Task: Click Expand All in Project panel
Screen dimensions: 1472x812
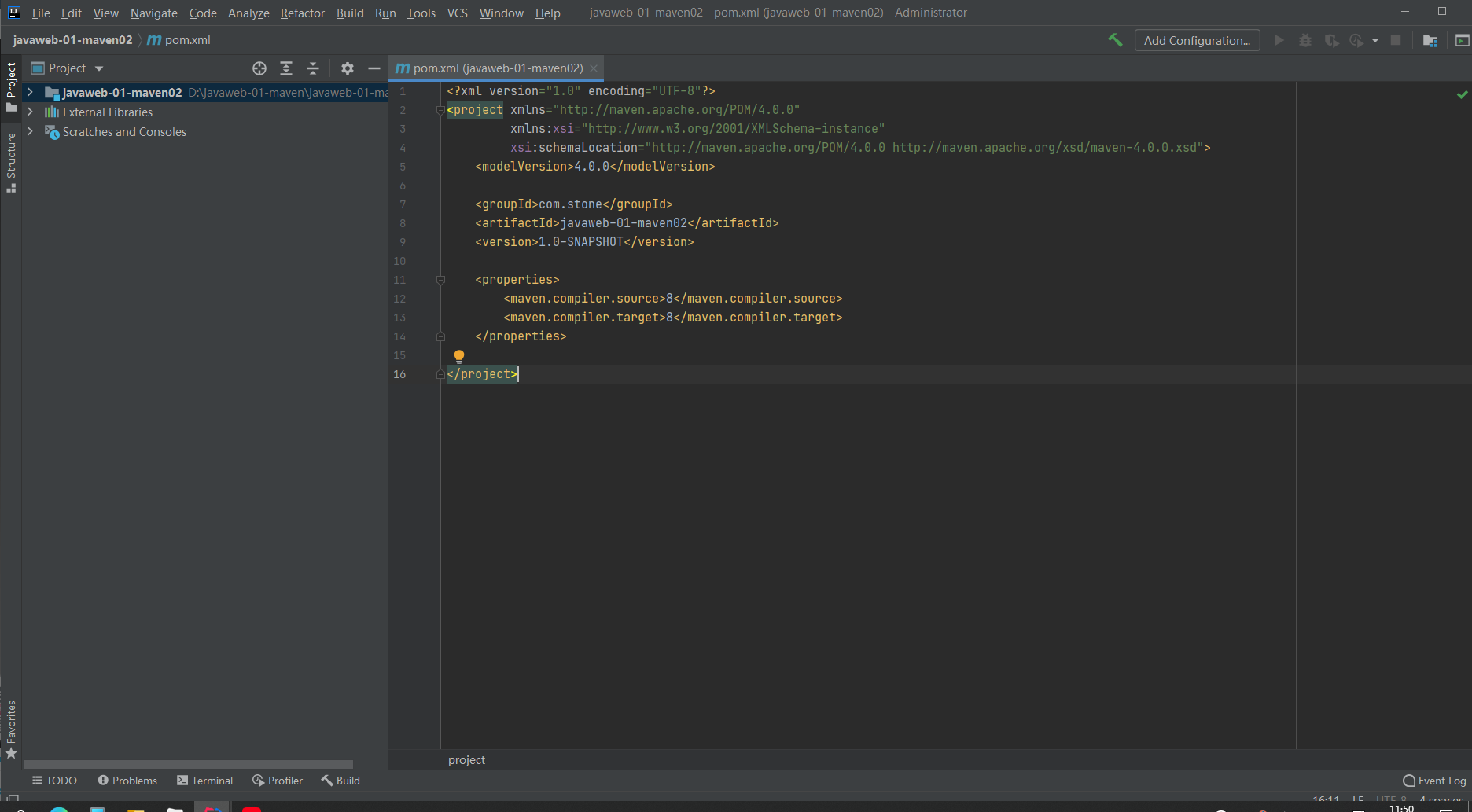Action: click(286, 68)
